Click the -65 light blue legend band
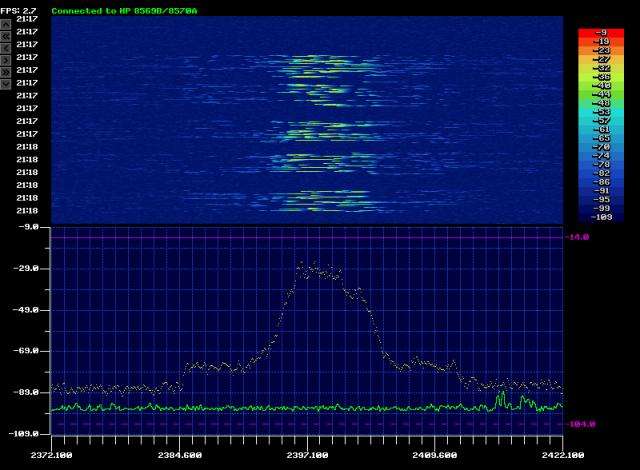 pos(601,138)
